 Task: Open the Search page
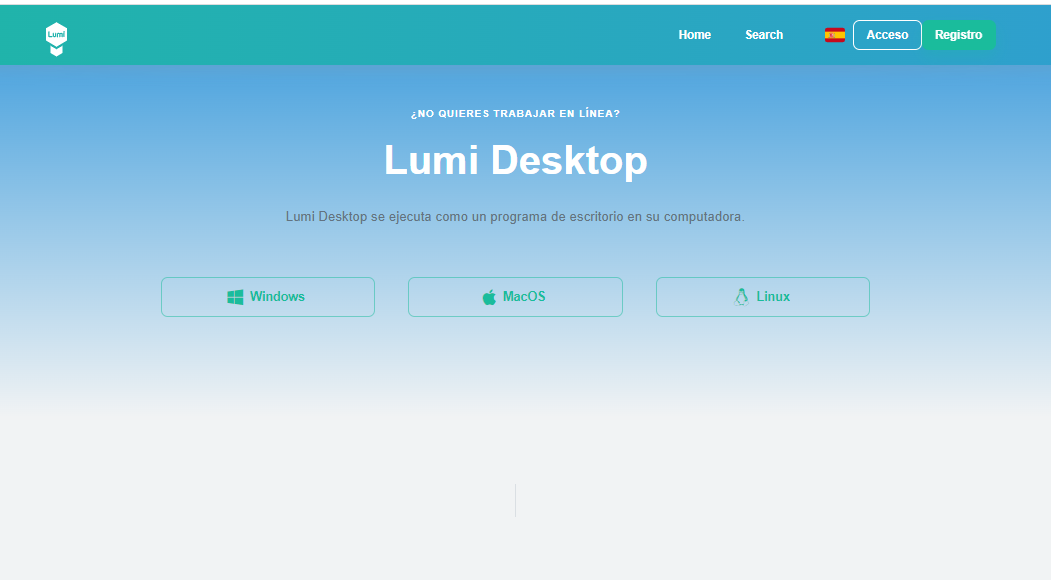coord(764,35)
